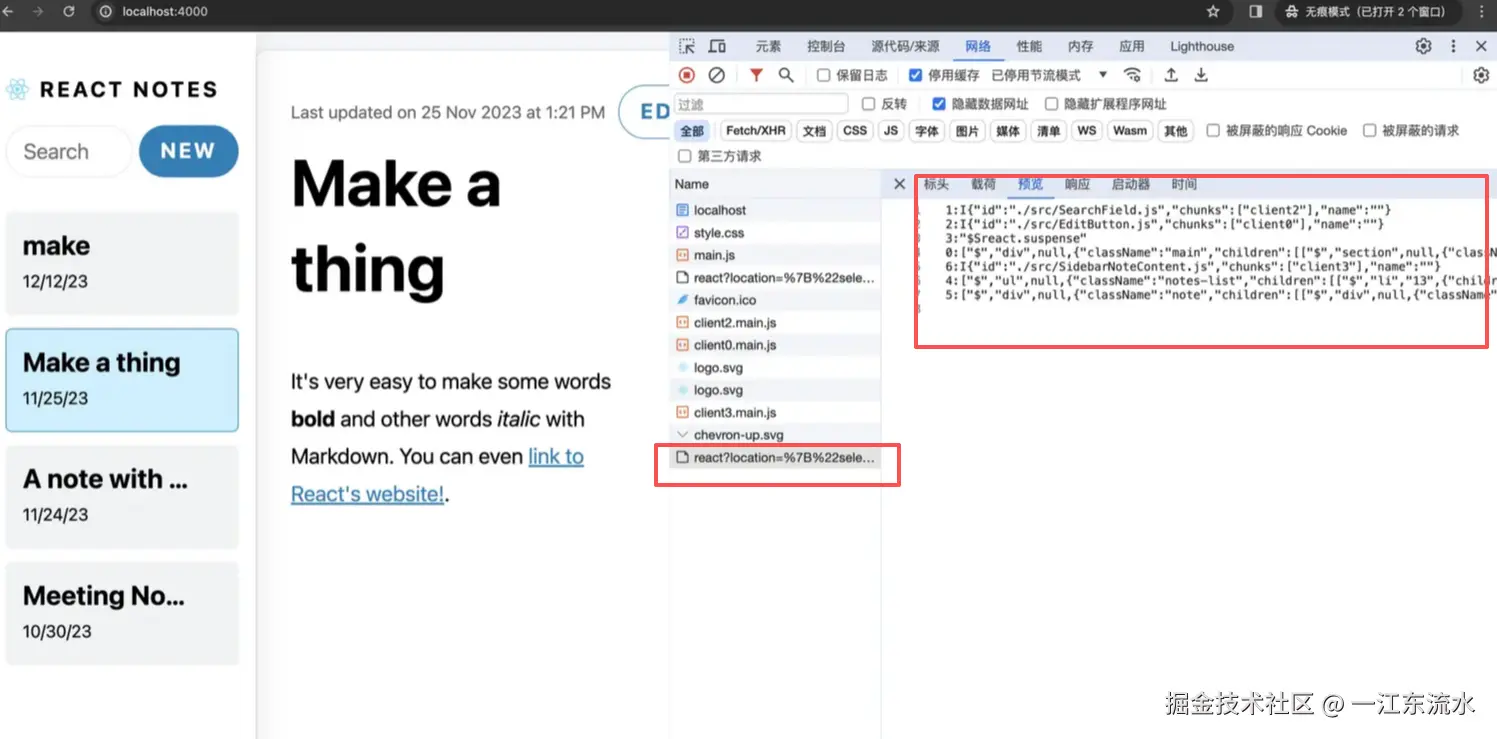Switch to 元素 panel tab
This screenshot has width=1497, height=739.
coord(768,46)
